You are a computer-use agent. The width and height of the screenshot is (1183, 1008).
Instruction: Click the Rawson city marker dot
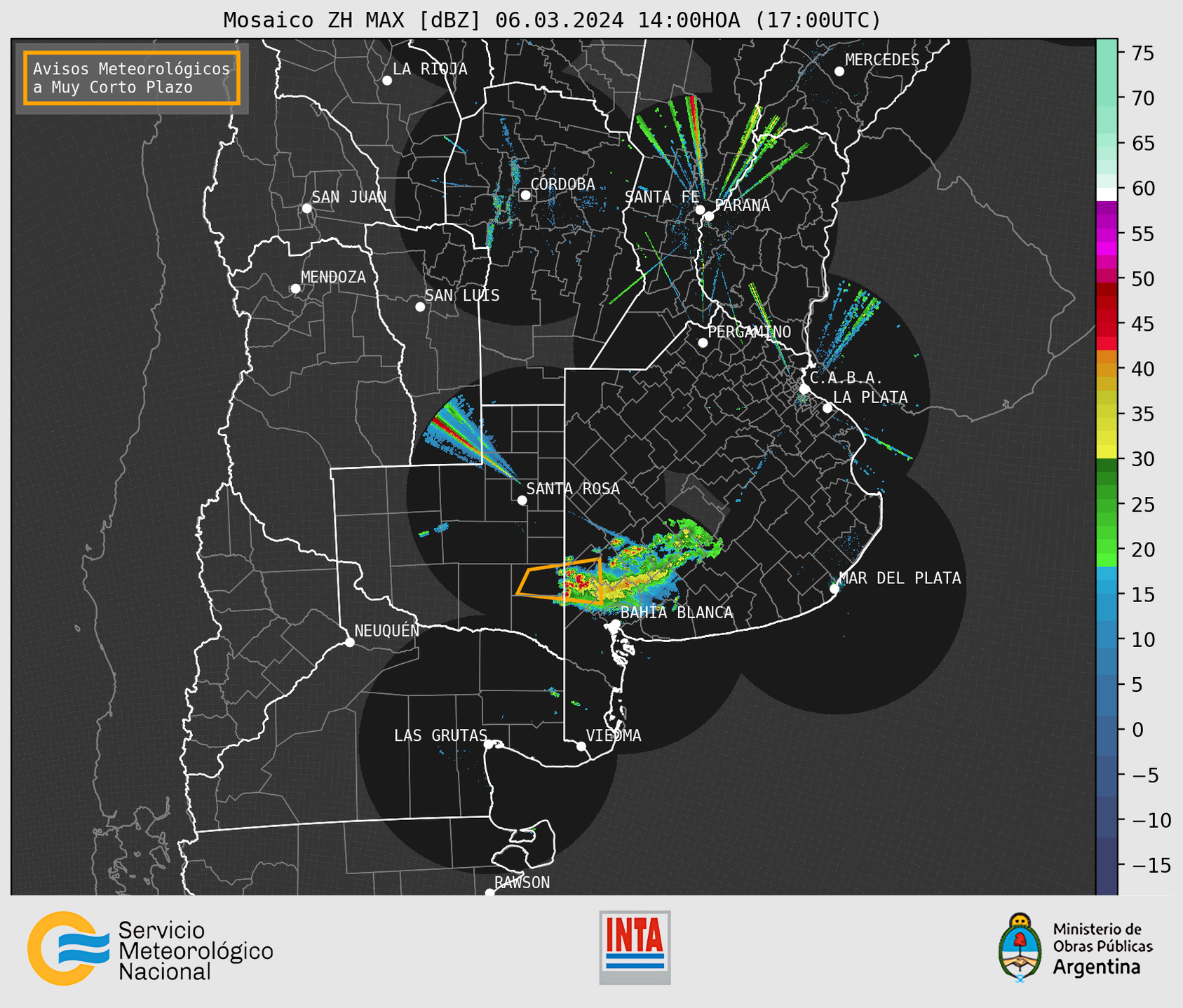[489, 893]
